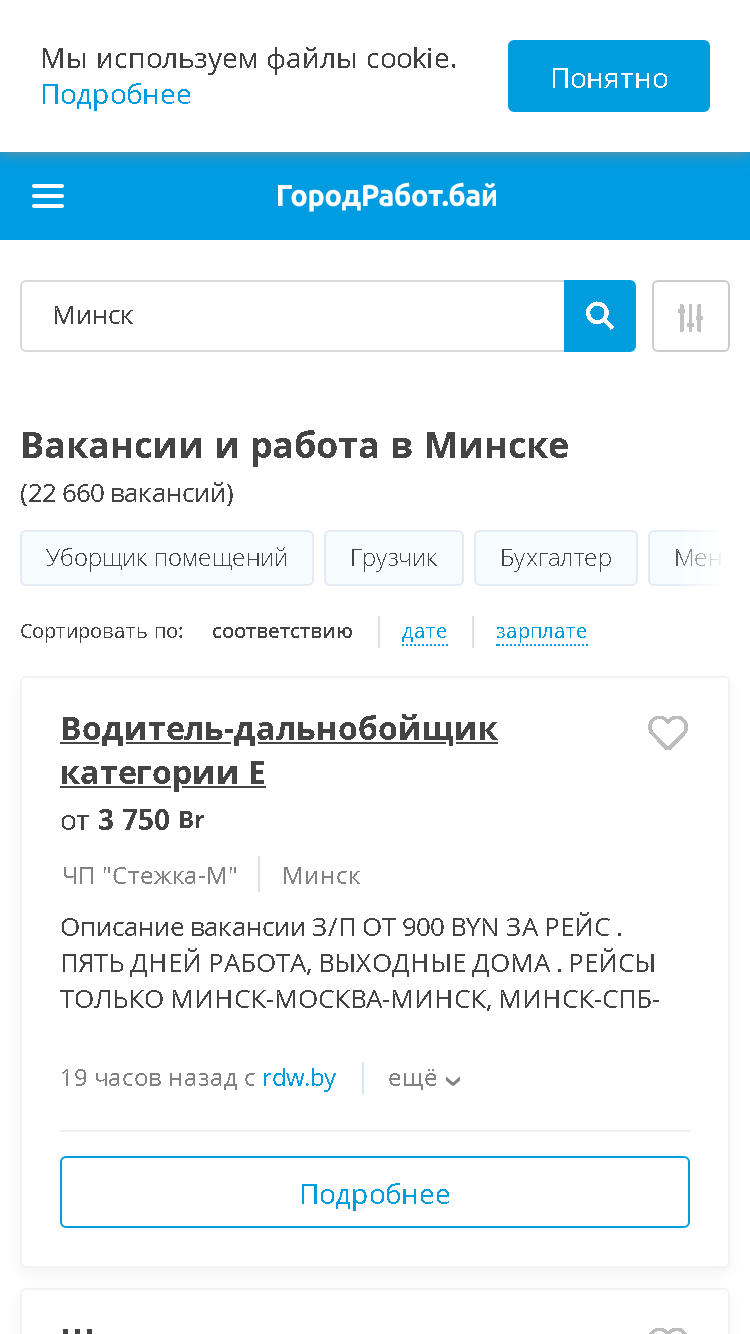Select the "Бухгалтер" quick filter tag
The width and height of the screenshot is (750, 1334).
coord(556,558)
